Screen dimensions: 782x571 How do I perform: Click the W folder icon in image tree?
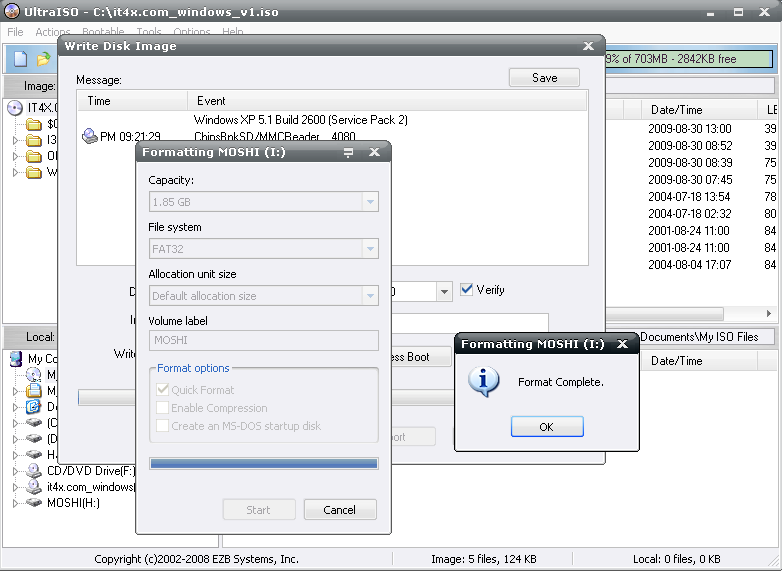33,173
